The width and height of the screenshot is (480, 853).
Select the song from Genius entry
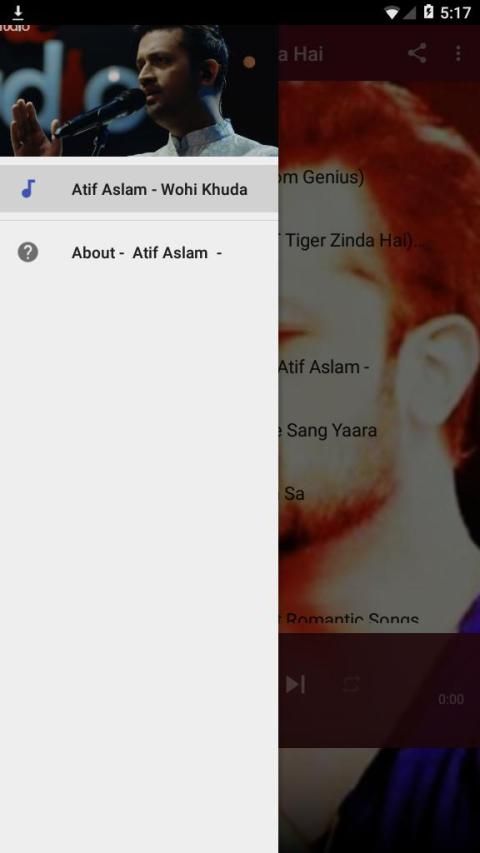click(379, 177)
